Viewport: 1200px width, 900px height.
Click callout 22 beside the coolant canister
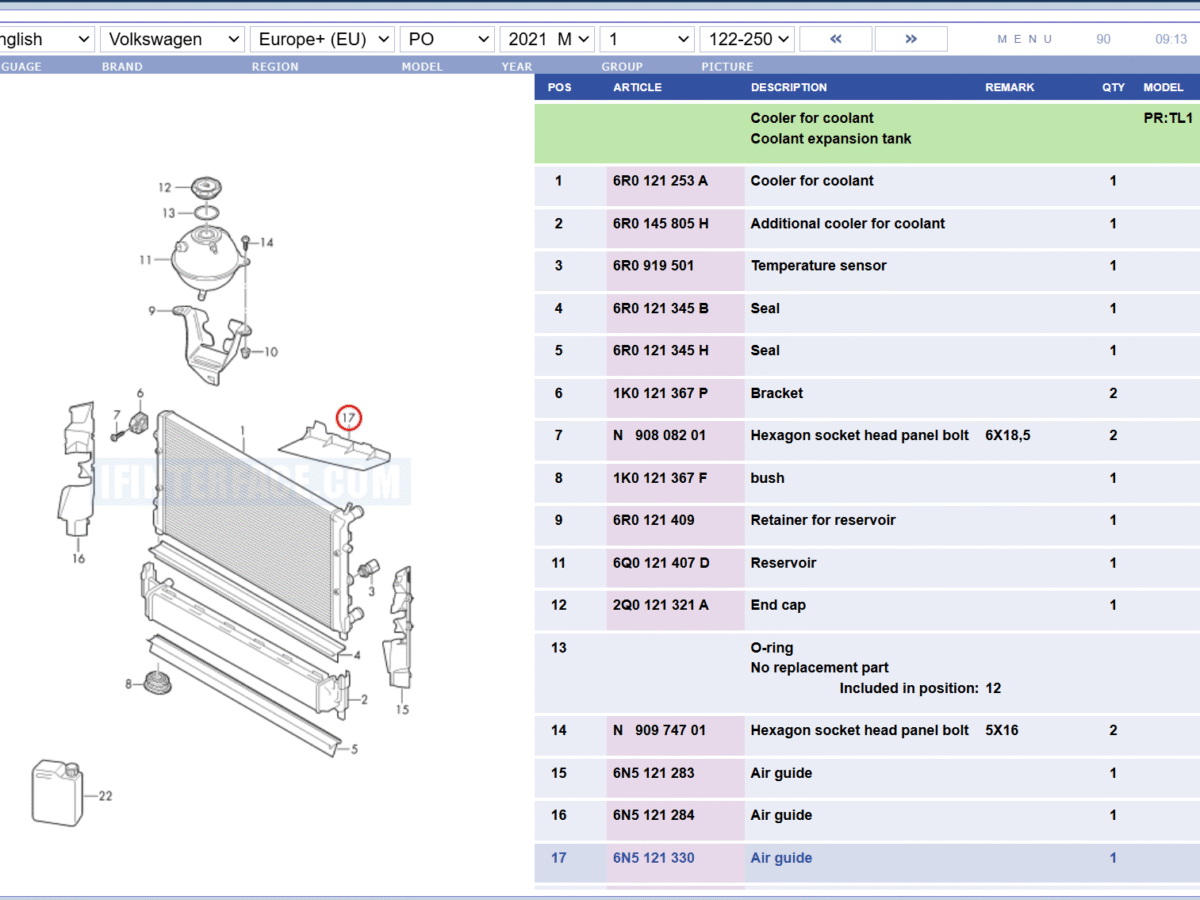[105, 796]
